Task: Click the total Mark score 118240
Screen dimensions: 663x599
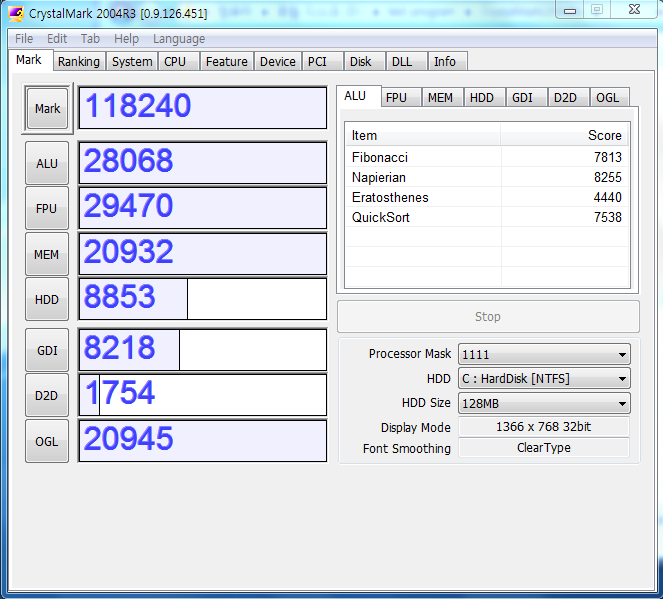Action: pyautogui.click(x=203, y=108)
